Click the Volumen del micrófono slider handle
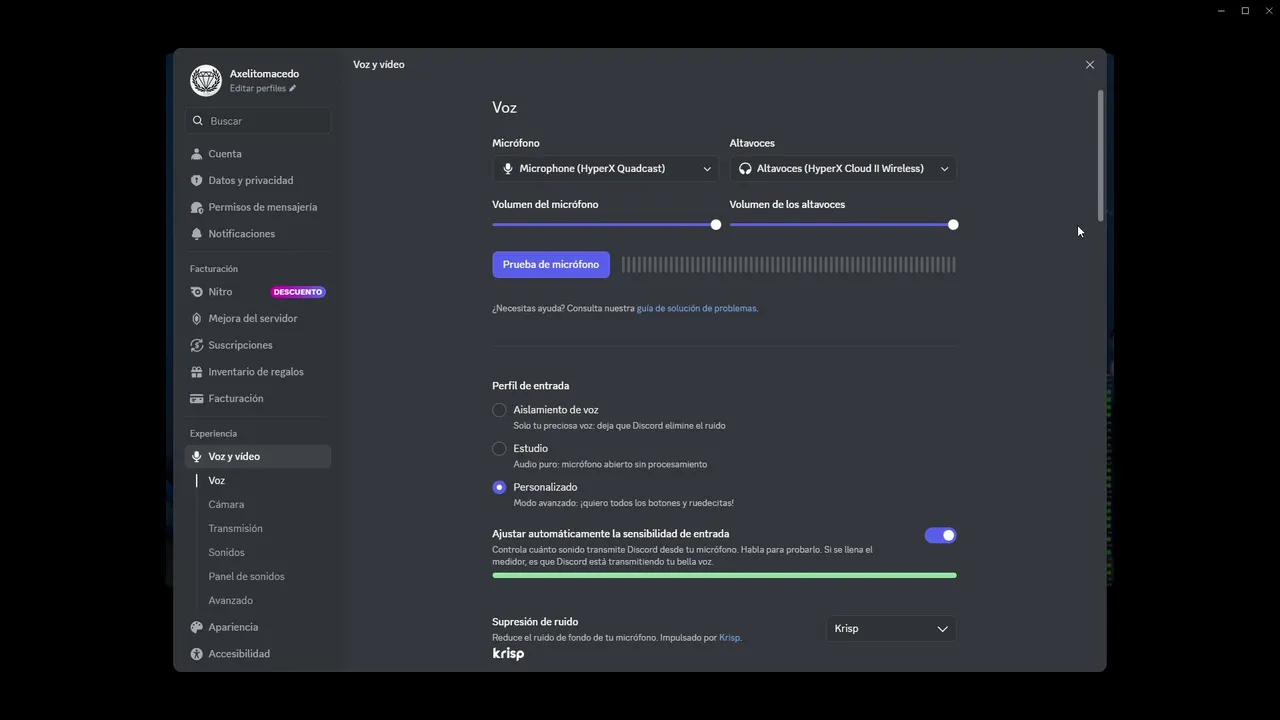The image size is (1280, 720). tap(716, 225)
